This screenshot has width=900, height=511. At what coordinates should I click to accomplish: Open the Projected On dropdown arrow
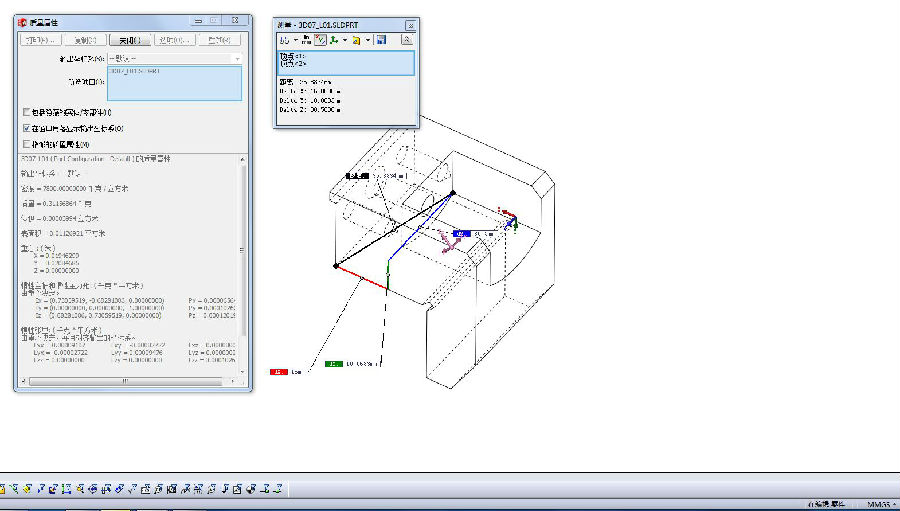coord(368,40)
